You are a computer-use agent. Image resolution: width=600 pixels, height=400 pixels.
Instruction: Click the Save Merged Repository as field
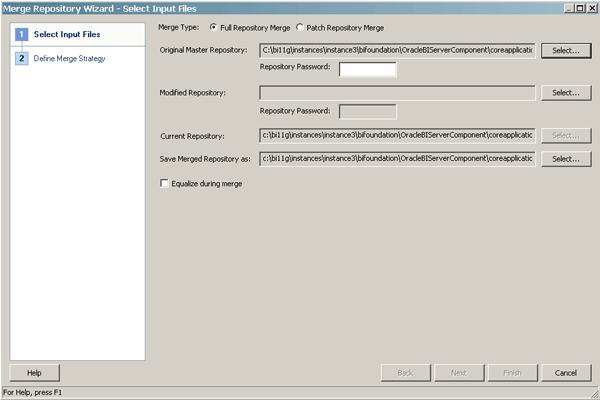click(x=397, y=158)
